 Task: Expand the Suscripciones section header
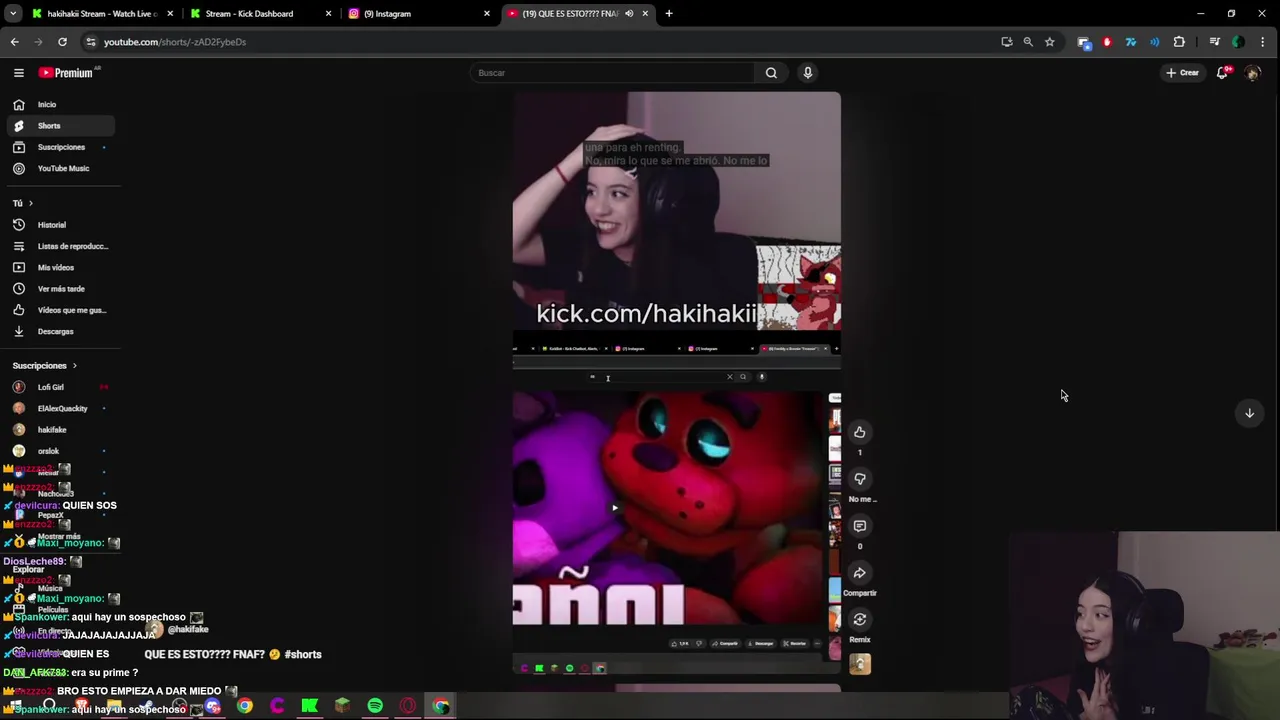pos(44,366)
